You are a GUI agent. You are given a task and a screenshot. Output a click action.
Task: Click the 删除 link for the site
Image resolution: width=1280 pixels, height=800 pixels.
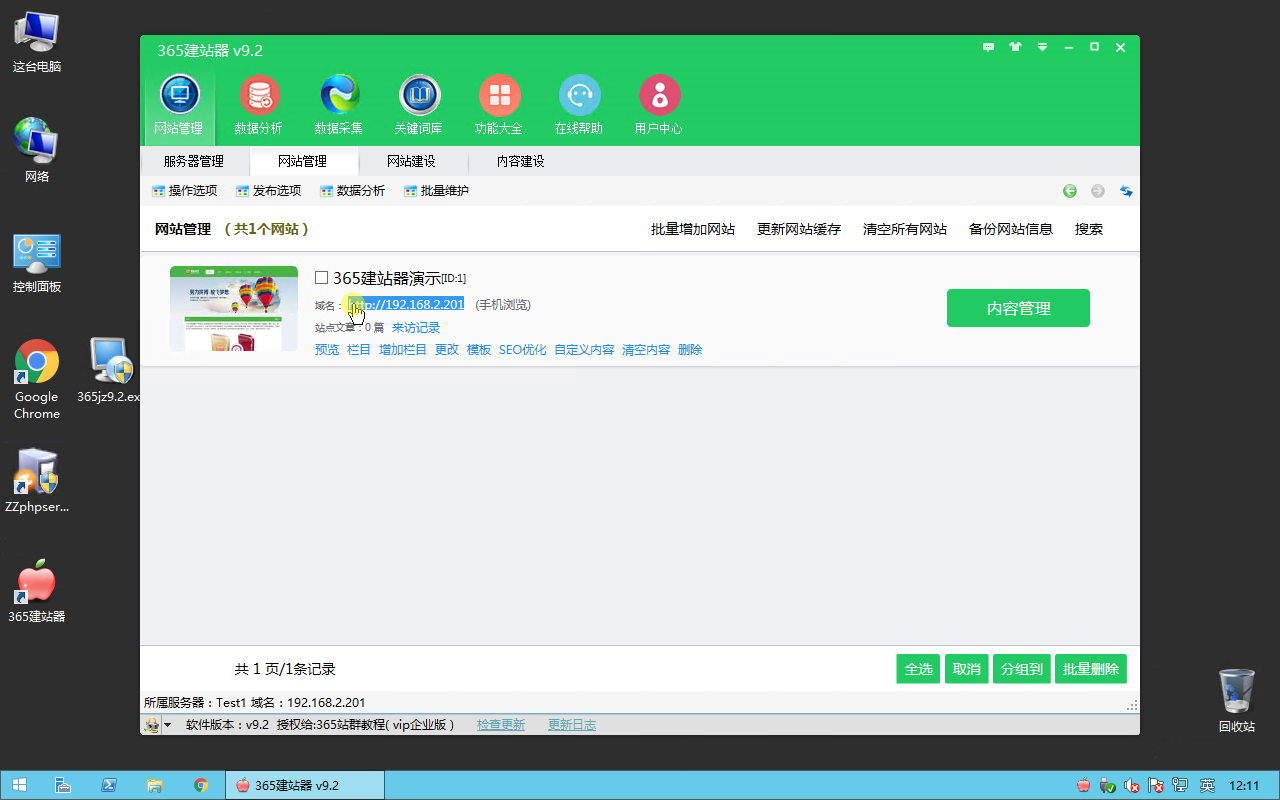[690, 350]
